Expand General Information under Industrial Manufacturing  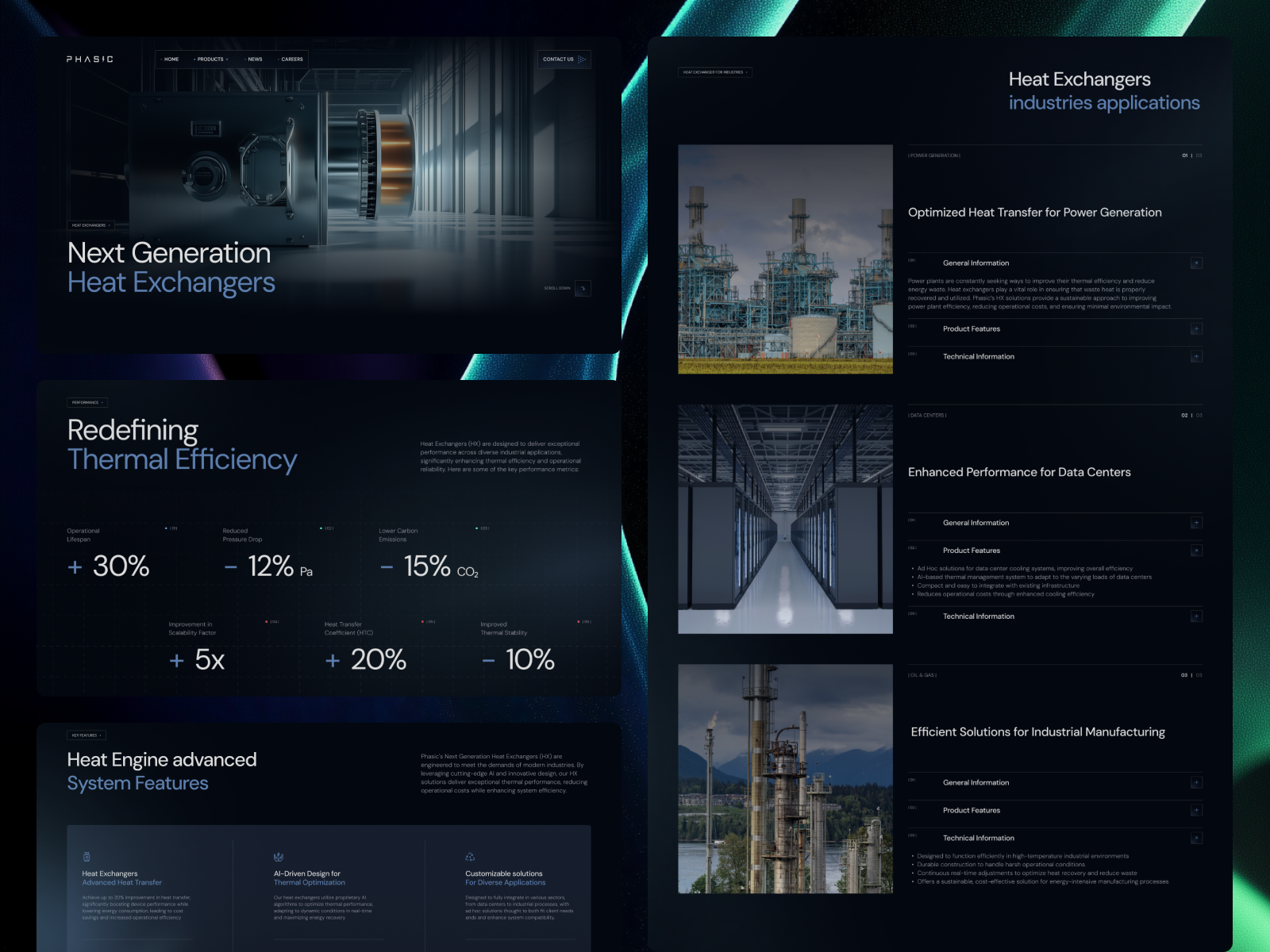[x=1196, y=783]
